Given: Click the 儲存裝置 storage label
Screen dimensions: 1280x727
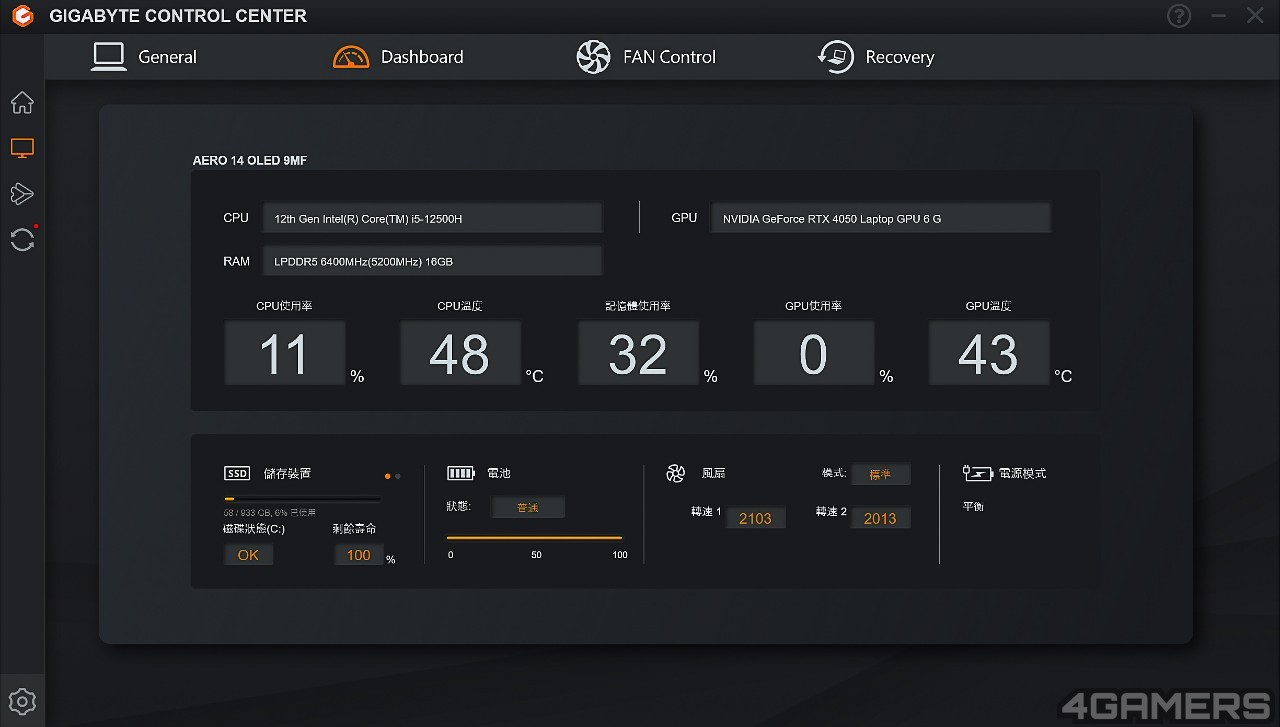Looking at the screenshot, I should pyautogui.click(x=287, y=473).
